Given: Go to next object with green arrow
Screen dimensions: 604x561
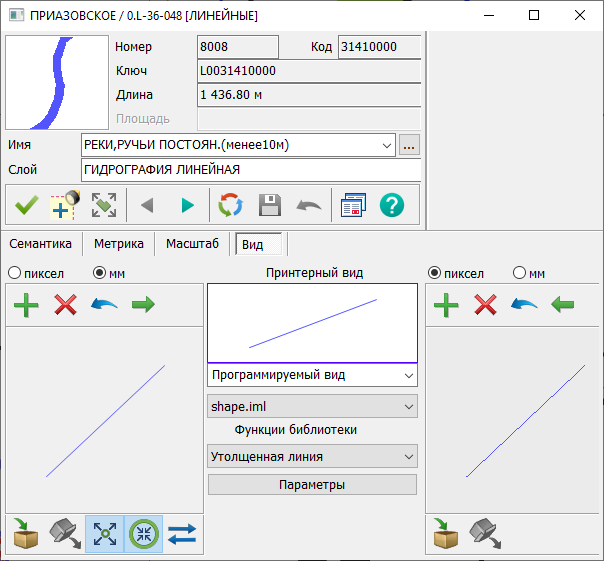Looking at the screenshot, I should [187, 205].
